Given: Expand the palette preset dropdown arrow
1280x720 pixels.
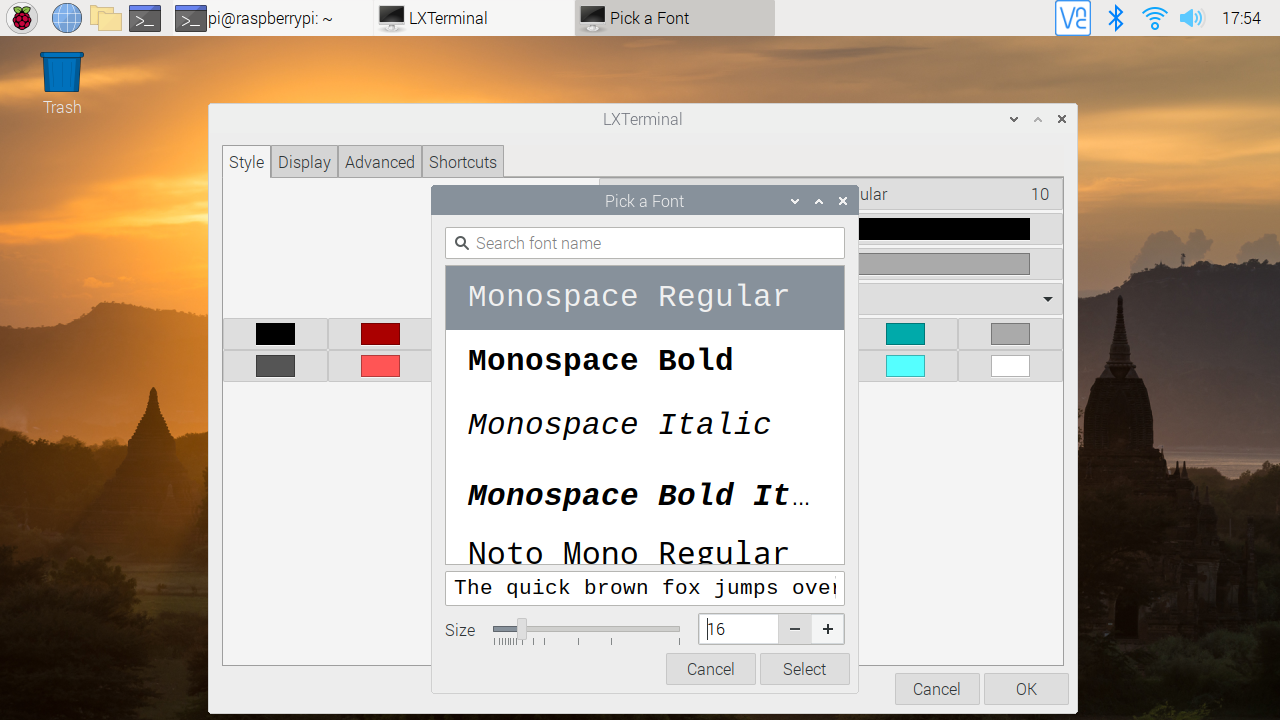Looking at the screenshot, I should coord(1048,299).
